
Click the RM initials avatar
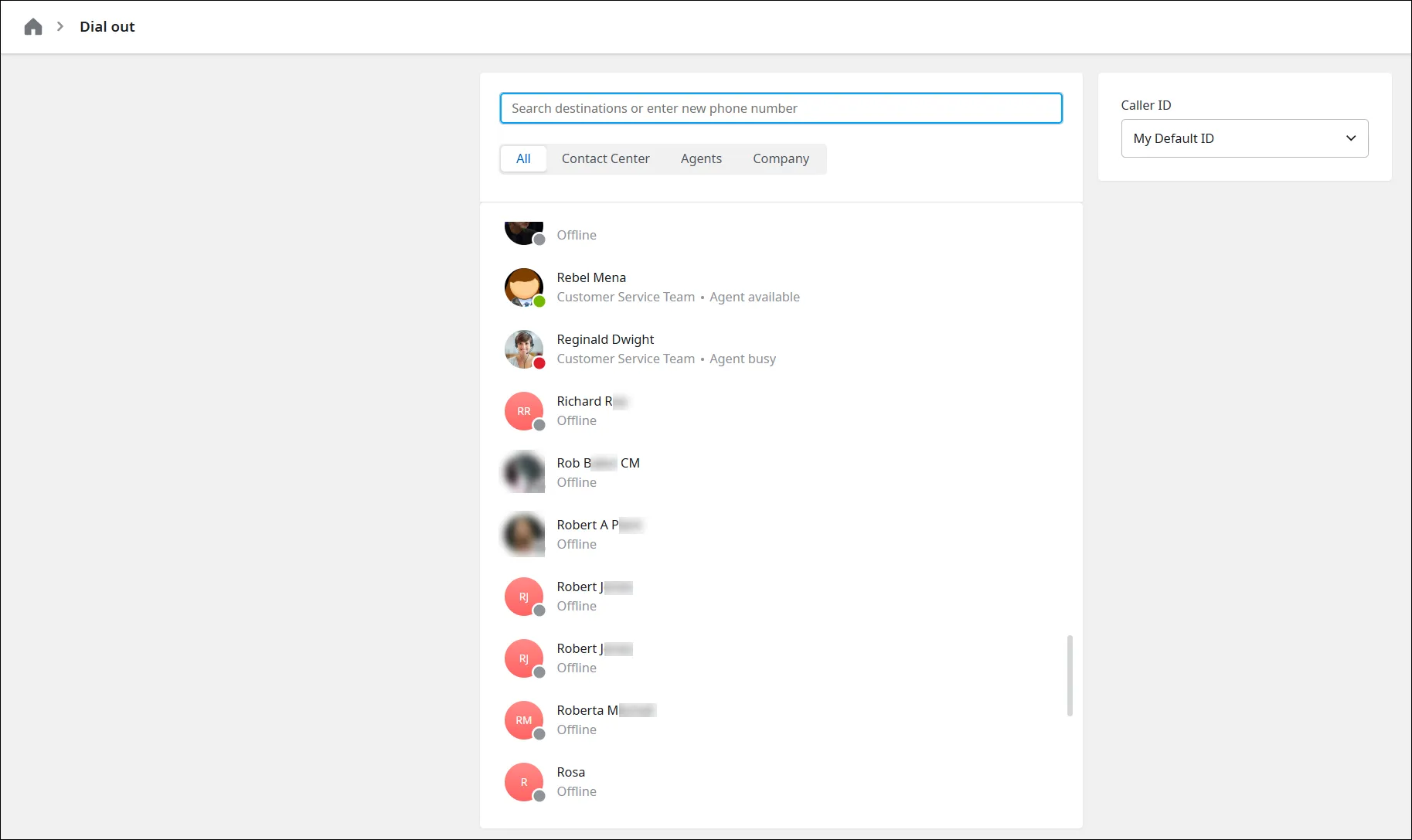coord(524,720)
